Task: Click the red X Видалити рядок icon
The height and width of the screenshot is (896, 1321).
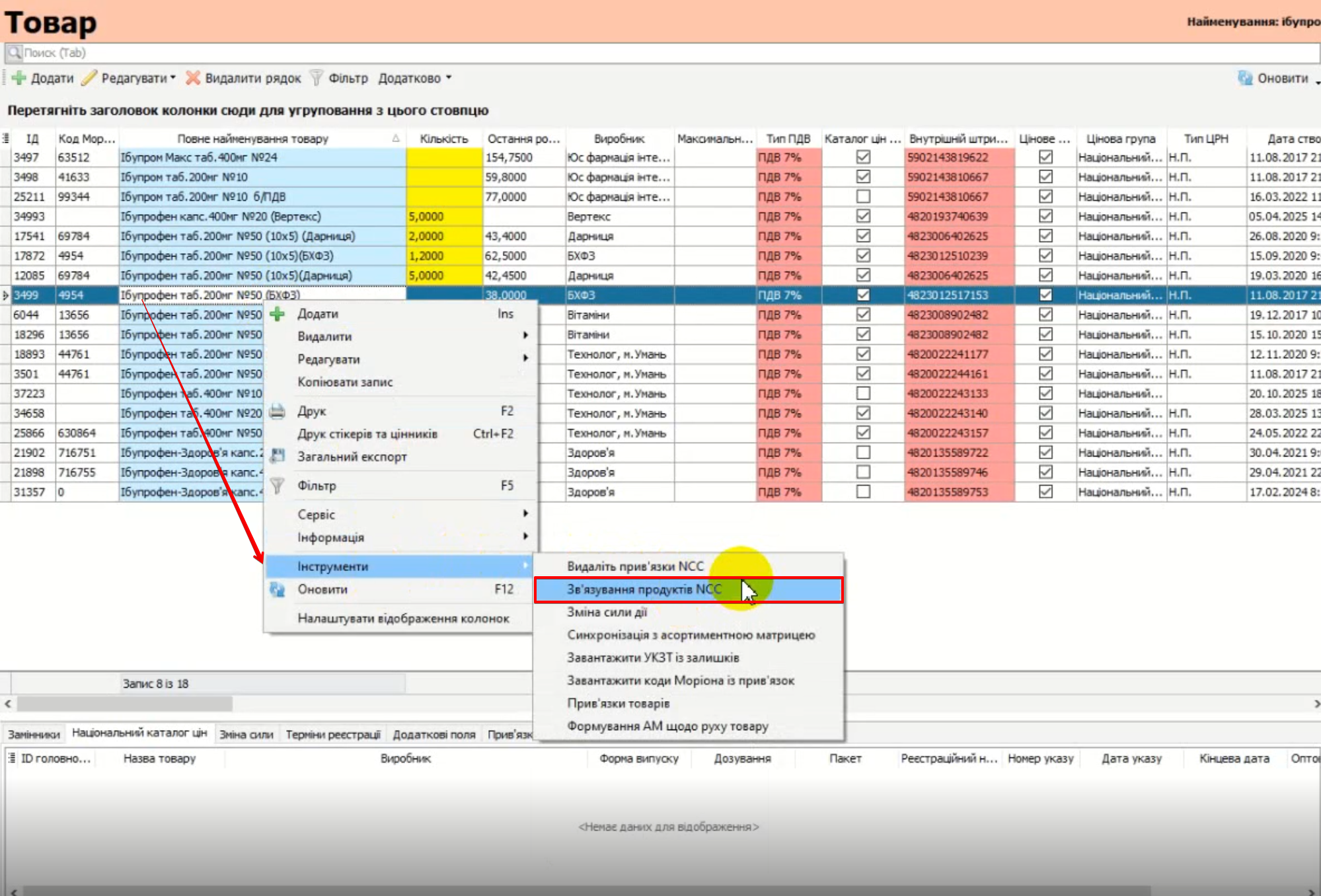Action: (193, 78)
